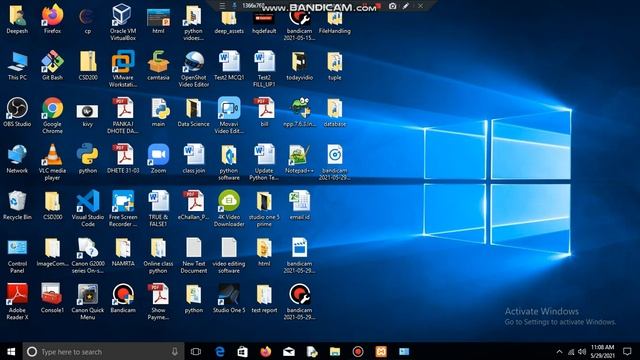640x360 pixels.
Task: Open the Mail app on taskbar
Action: [x=289, y=351]
